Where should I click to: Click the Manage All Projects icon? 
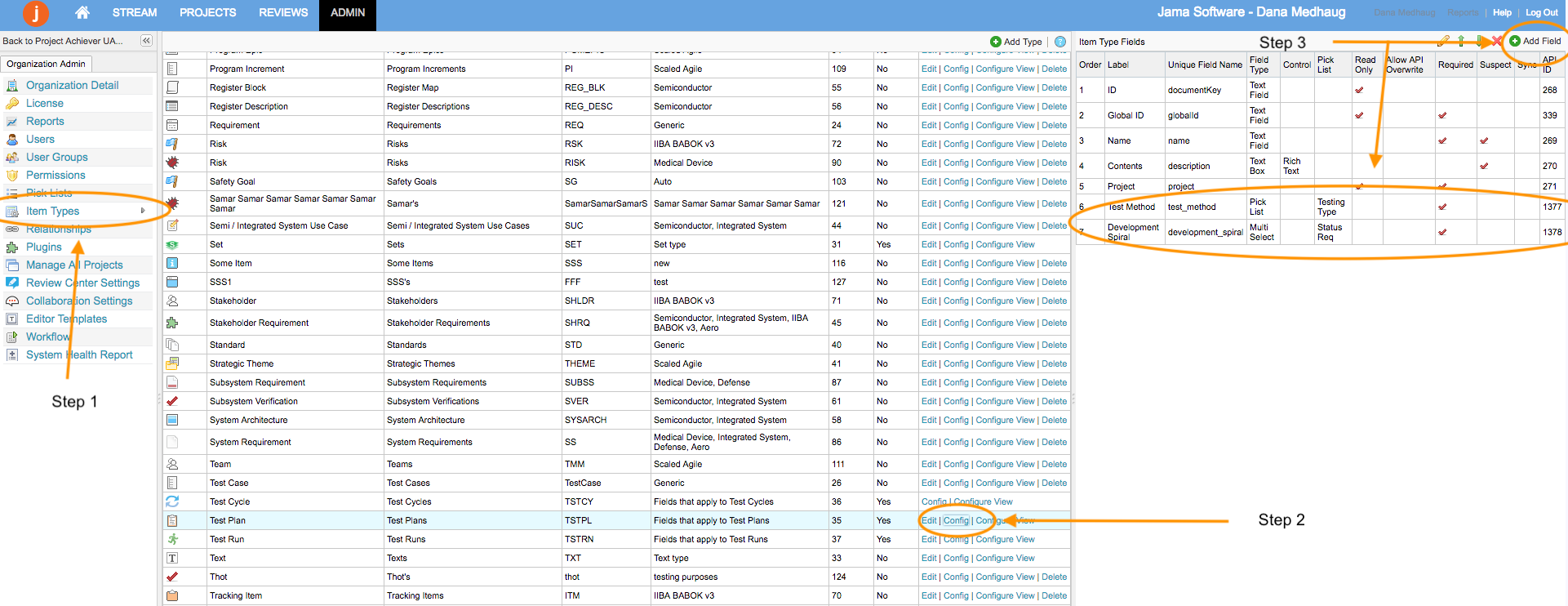click(x=12, y=265)
